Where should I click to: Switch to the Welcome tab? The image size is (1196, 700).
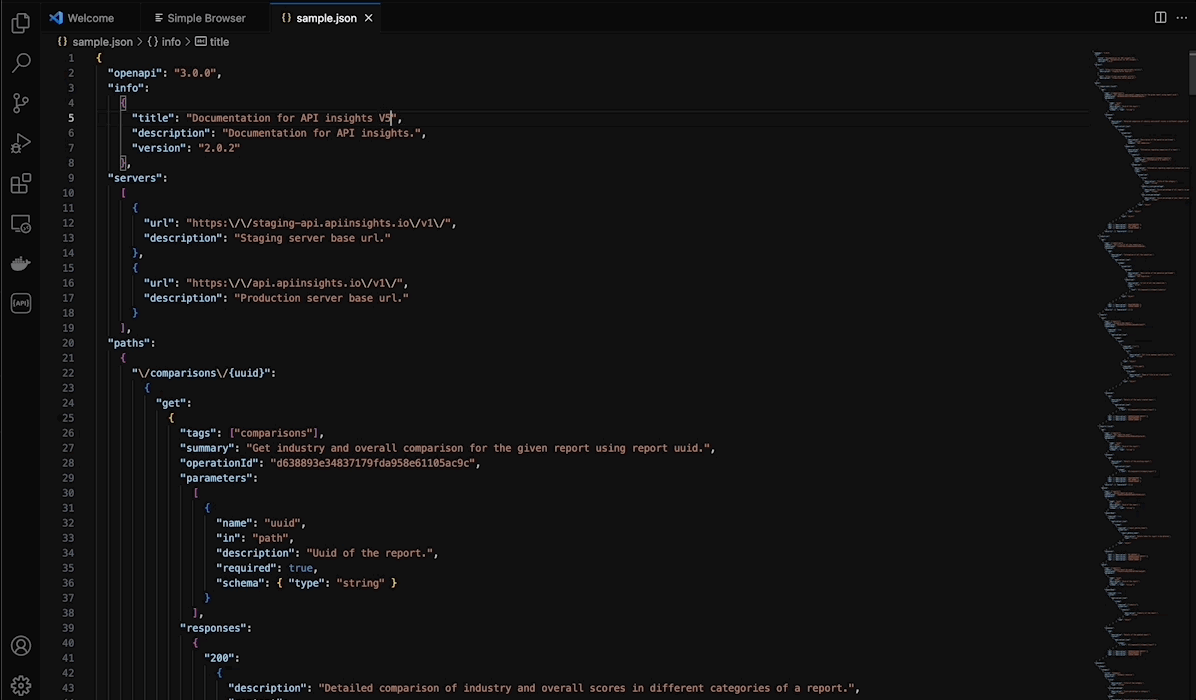tap(90, 18)
